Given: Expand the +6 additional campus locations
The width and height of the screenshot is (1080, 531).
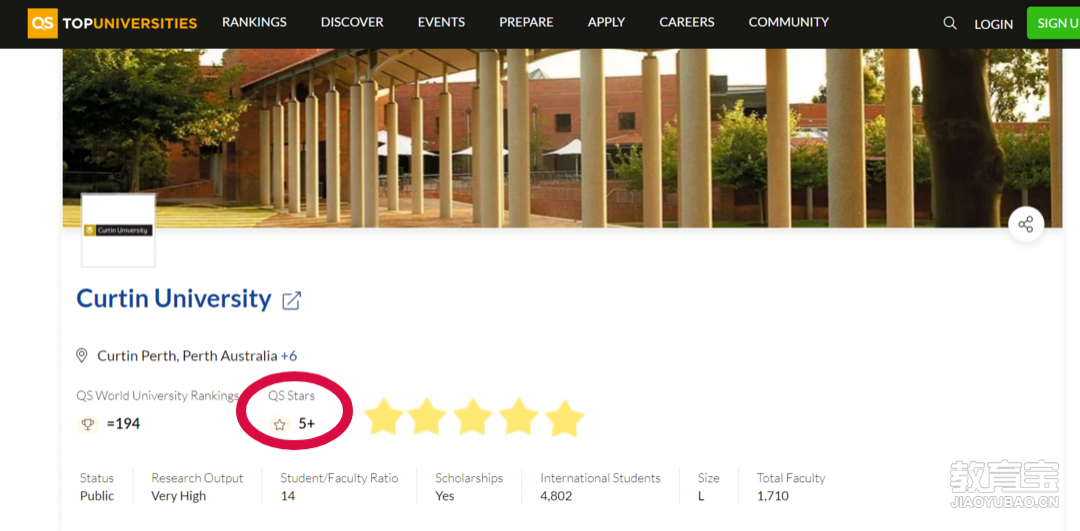Looking at the screenshot, I should 289,356.
